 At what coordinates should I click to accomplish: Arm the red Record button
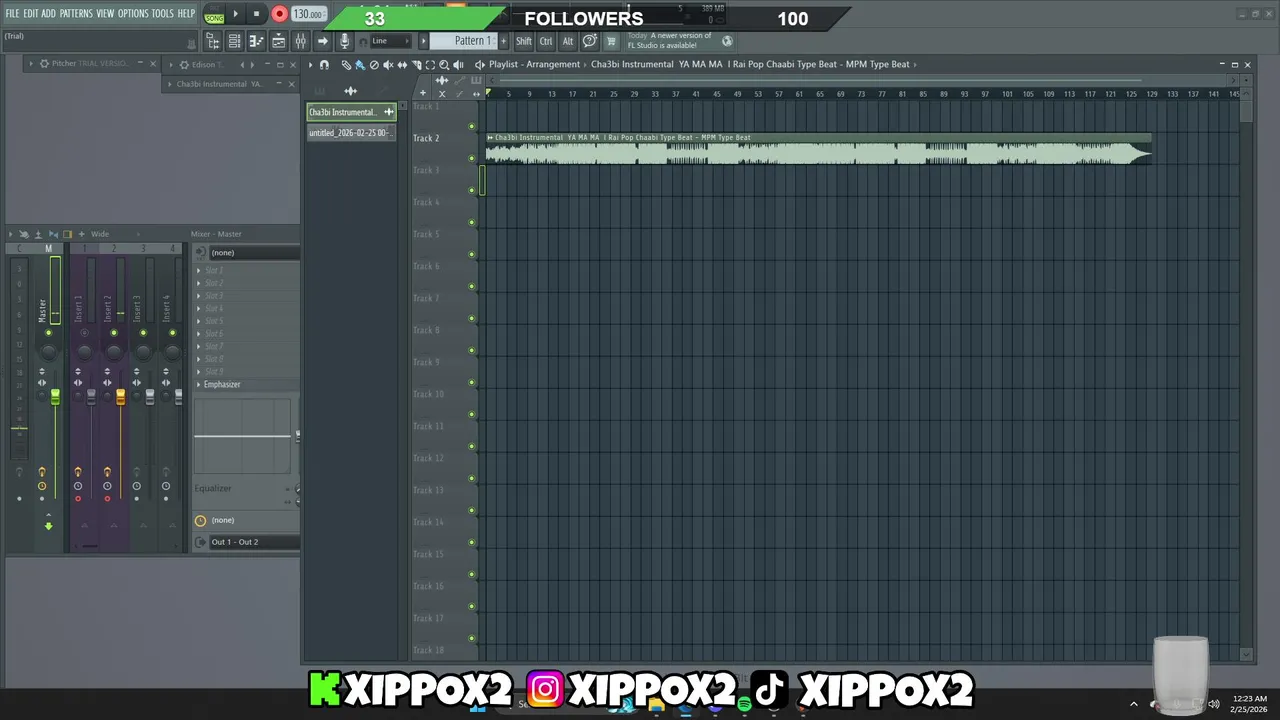279,14
